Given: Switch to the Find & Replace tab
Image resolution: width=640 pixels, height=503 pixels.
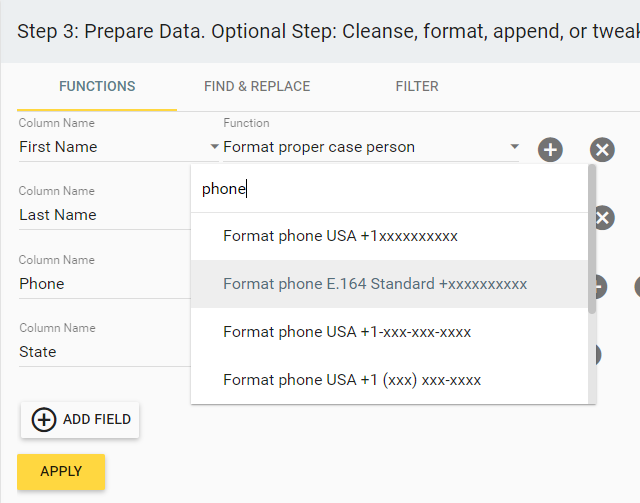Looking at the screenshot, I should point(257,86).
